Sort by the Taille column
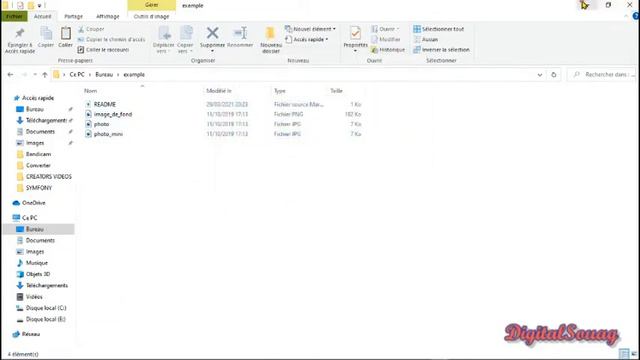Viewport: 640px width, 360px height. pos(336,91)
